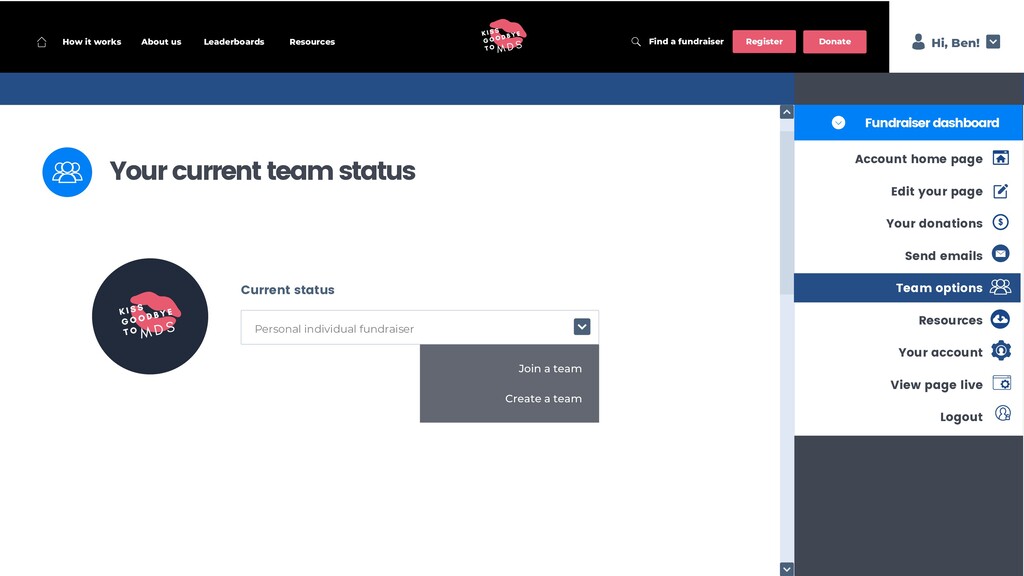
Task: Click the Register button
Action: pos(764,41)
